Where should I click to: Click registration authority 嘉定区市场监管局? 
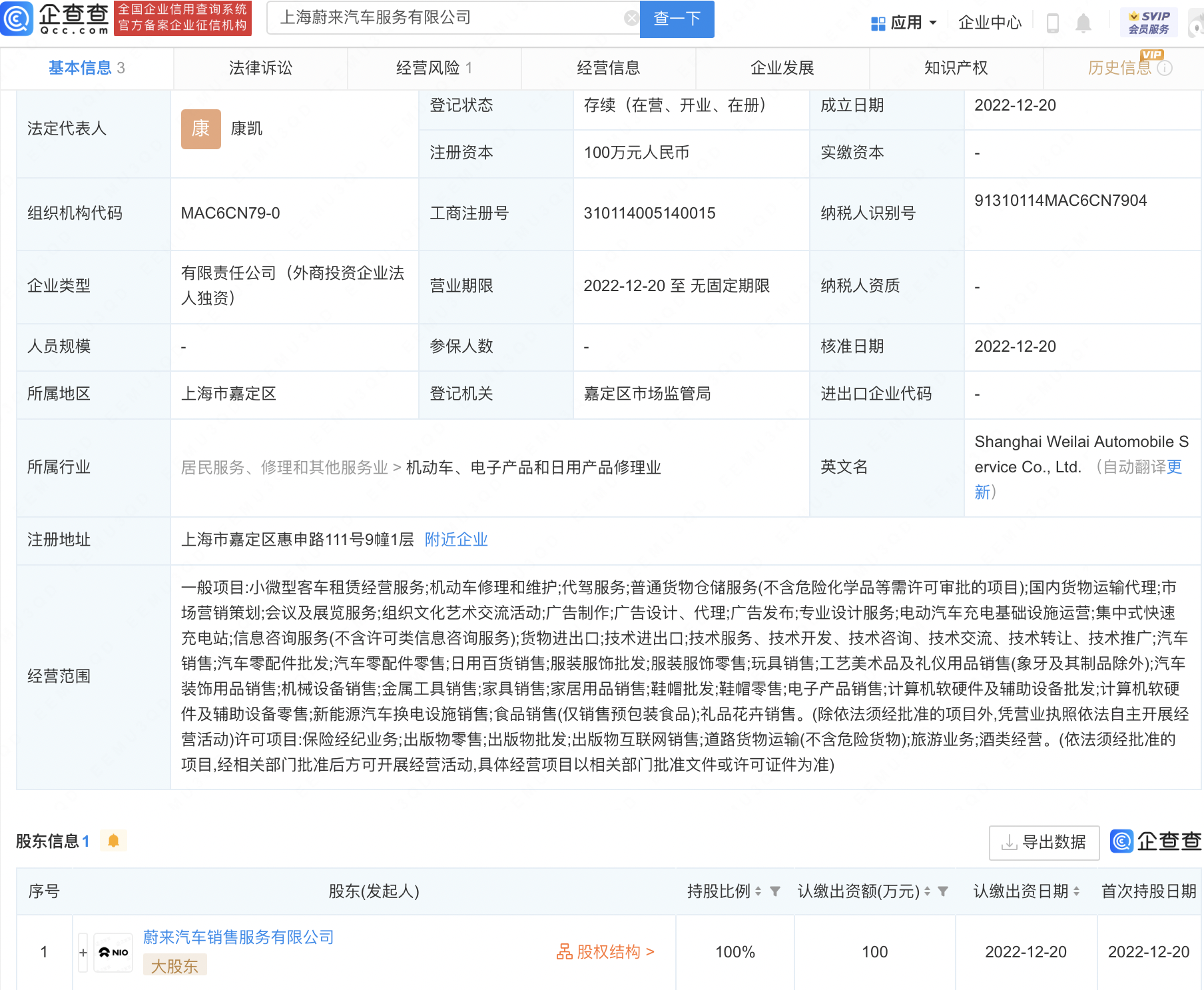pyautogui.click(x=647, y=394)
